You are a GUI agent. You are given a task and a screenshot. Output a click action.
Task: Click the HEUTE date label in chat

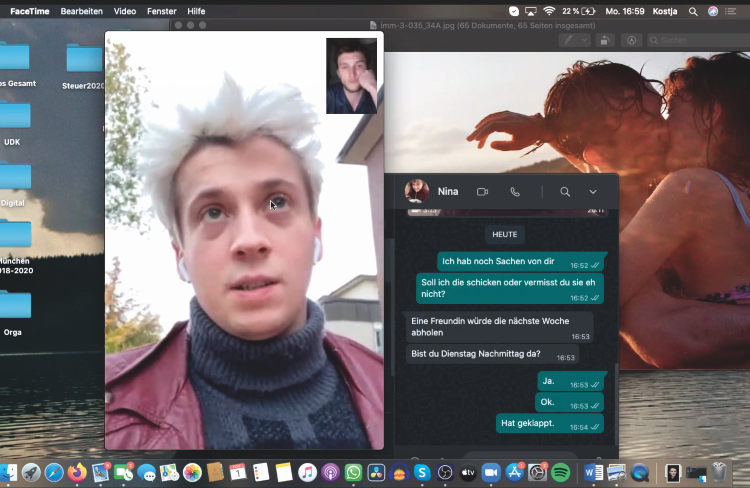(x=505, y=234)
